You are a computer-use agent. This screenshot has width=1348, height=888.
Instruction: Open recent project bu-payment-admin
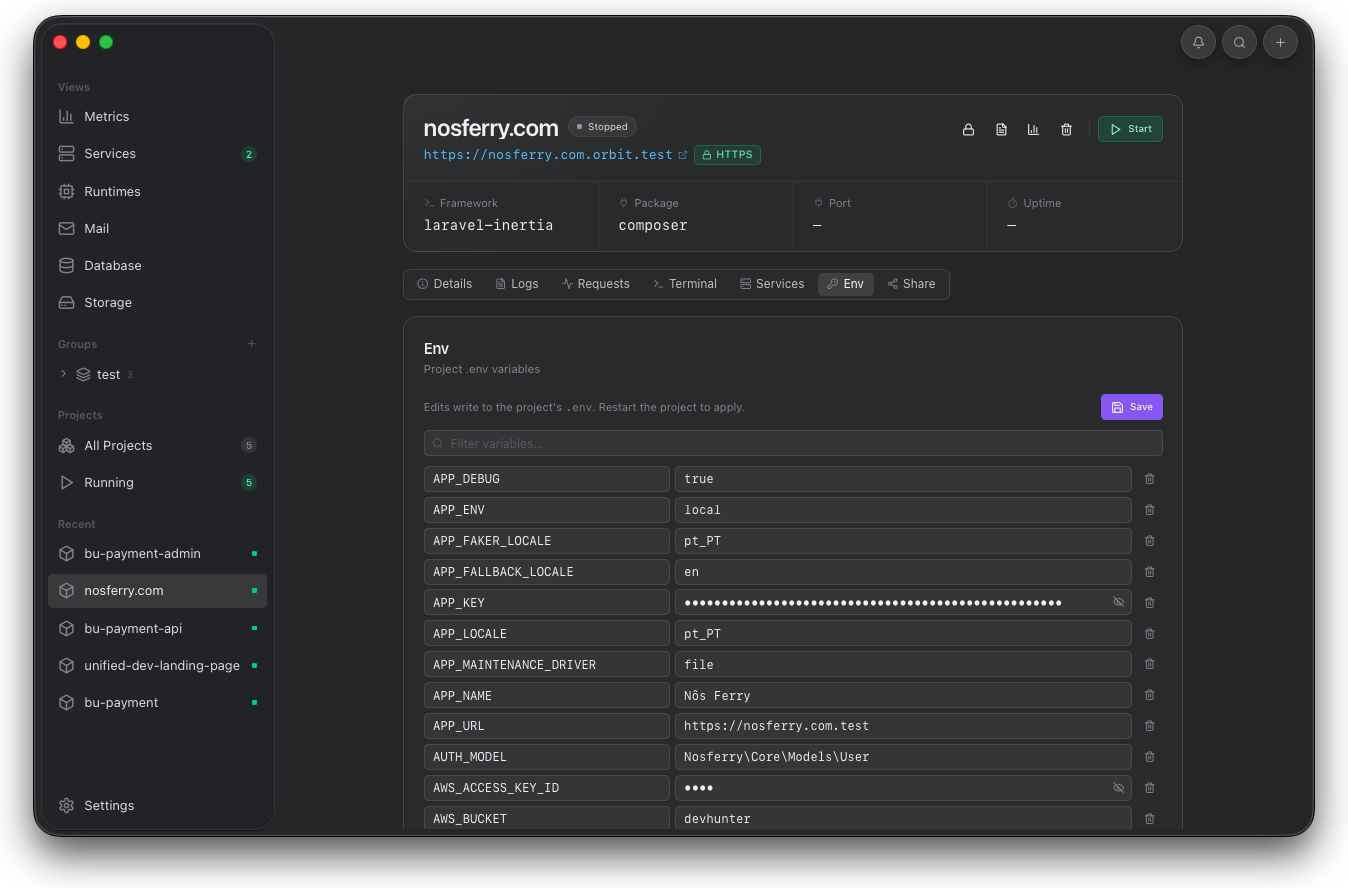pyautogui.click(x=157, y=553)
